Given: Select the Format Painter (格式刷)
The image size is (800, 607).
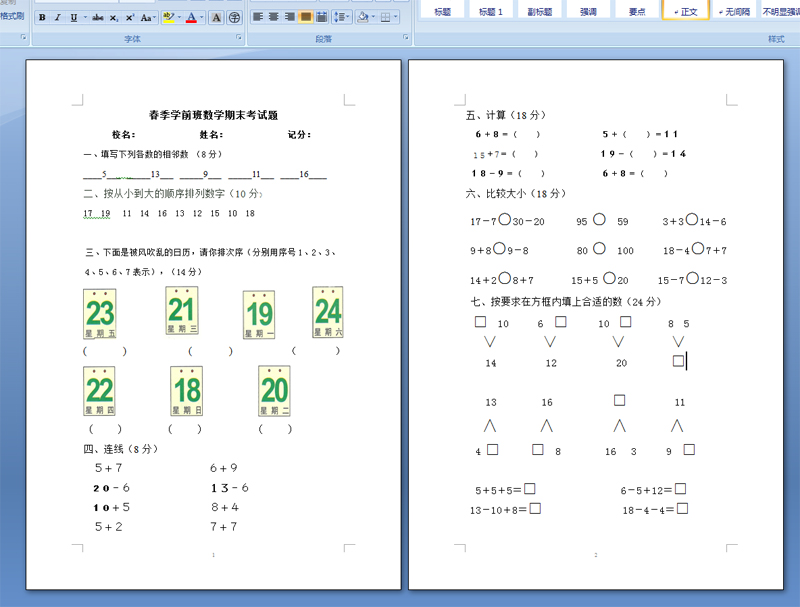Looking at the screenshot, I should [x=12, y=16].
